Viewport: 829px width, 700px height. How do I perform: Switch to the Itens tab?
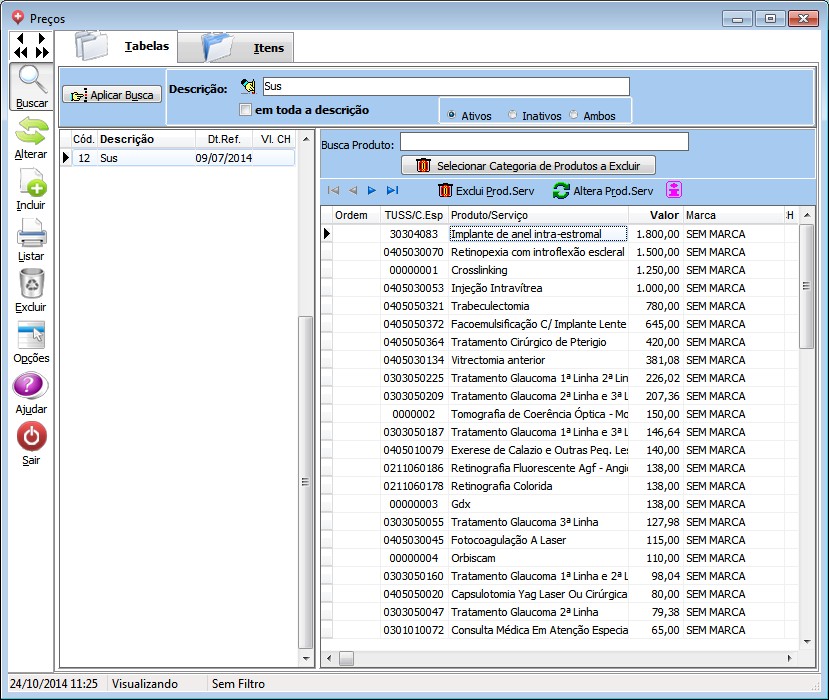coord(245,47)
